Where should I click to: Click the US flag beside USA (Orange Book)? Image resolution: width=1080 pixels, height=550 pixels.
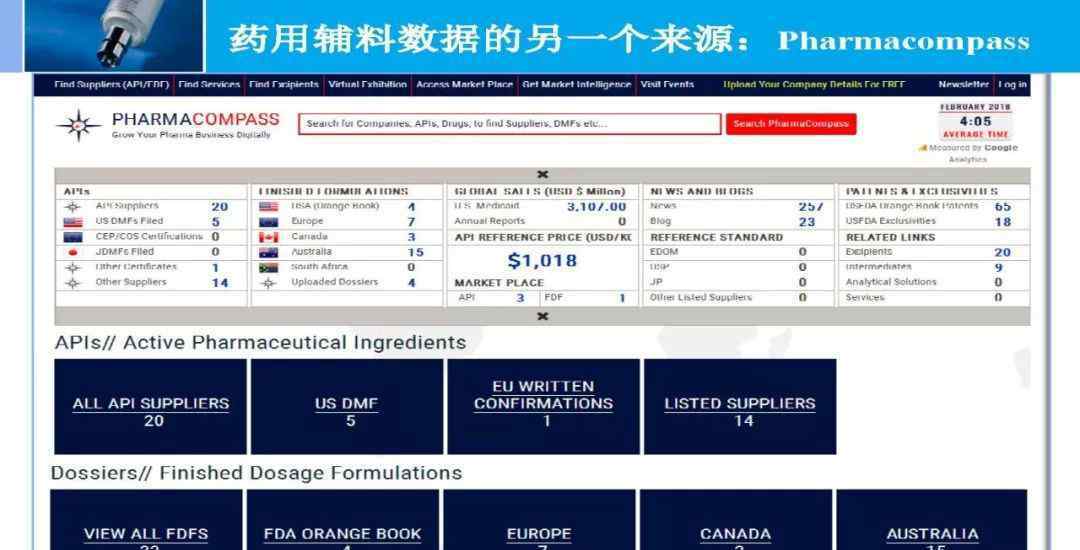[x=269, y=207]
